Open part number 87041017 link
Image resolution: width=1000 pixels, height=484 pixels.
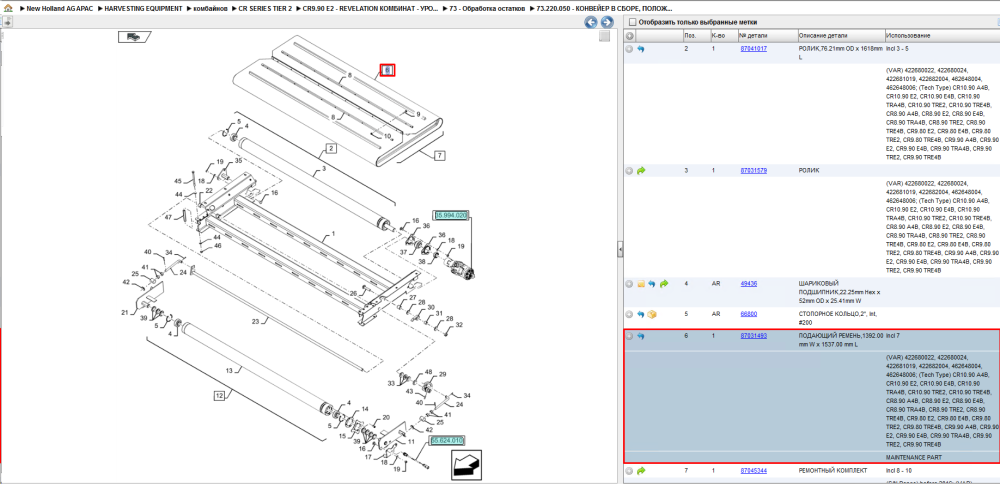(x=753, y=48)
